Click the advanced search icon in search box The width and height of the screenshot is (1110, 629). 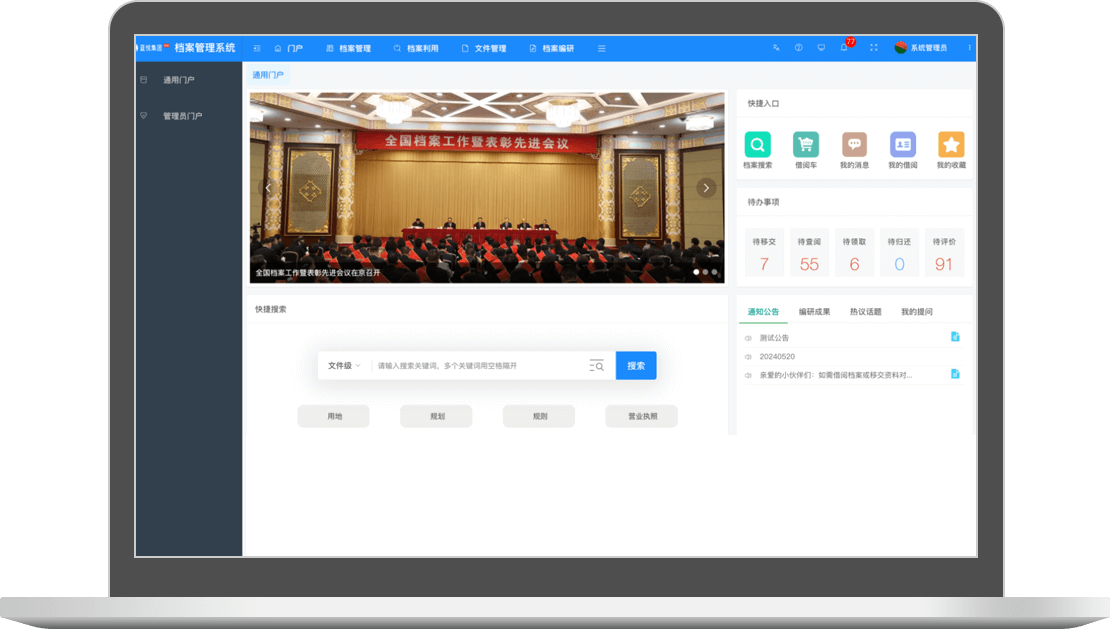596,366
